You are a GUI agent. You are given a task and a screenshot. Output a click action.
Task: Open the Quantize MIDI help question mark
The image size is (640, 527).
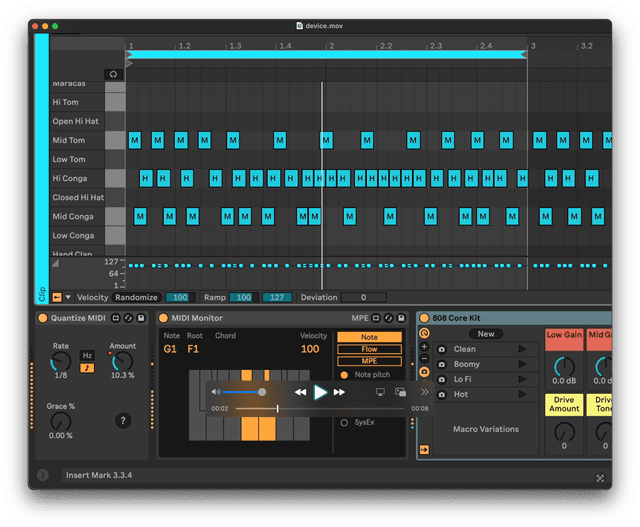123,420
